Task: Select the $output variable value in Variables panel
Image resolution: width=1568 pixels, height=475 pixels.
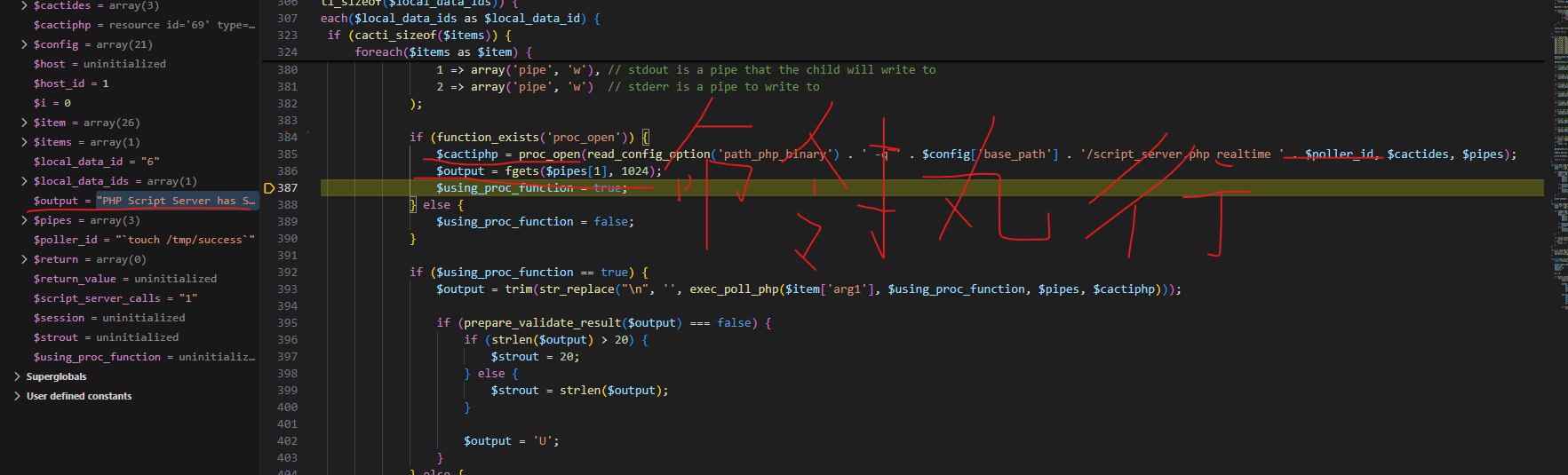Action: (x=176, y=201)
